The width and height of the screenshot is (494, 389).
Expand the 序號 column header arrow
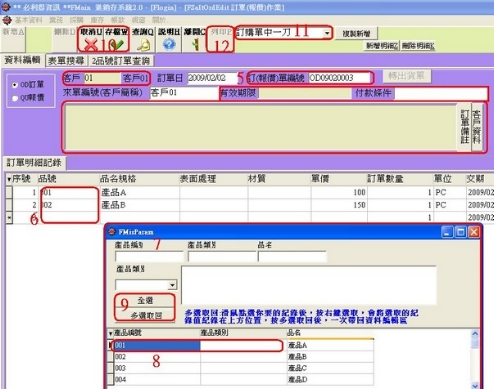pos(9,180)
